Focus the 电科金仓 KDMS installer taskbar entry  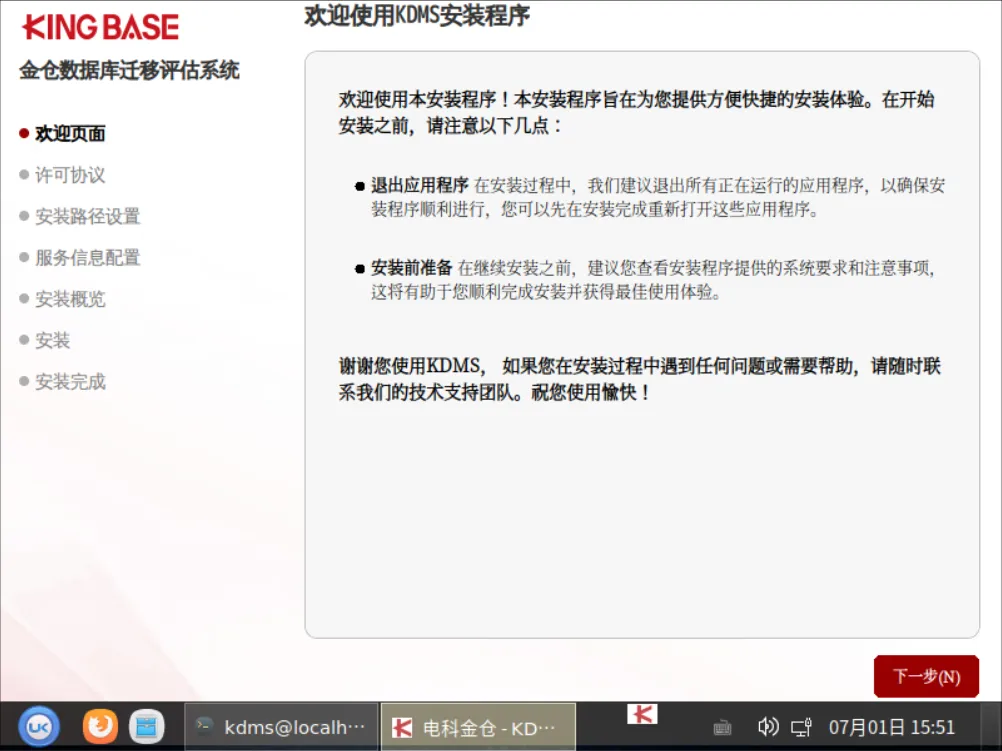[x=478, y=727]
